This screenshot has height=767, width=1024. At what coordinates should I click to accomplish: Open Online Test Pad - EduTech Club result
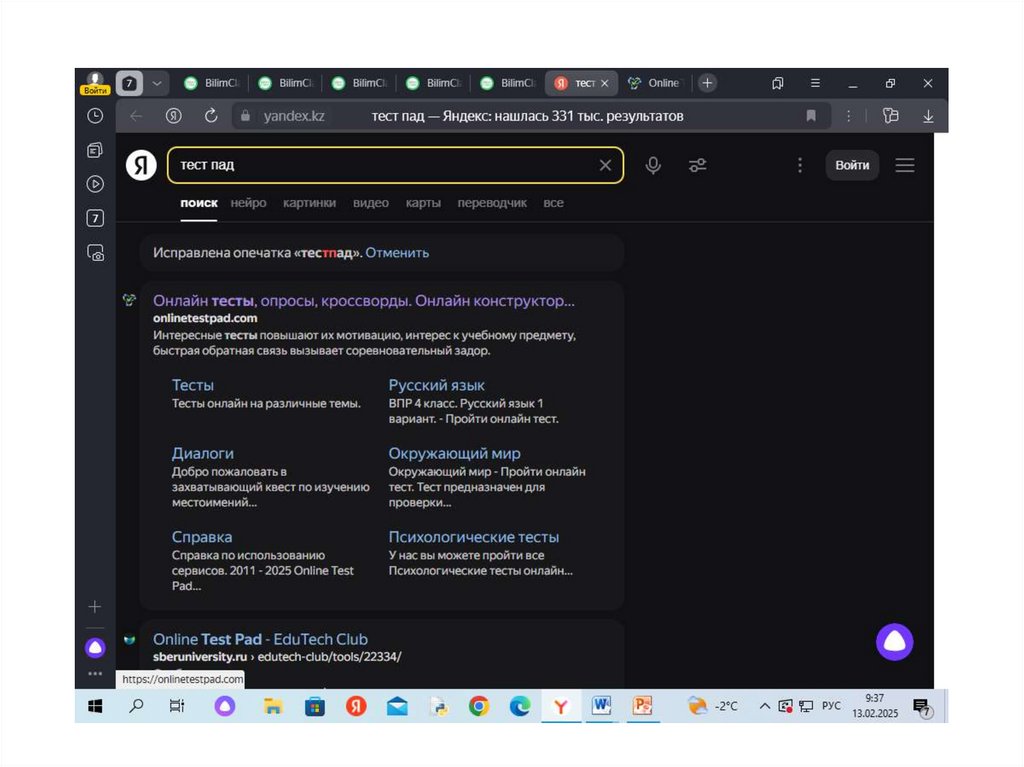point(260,640)
